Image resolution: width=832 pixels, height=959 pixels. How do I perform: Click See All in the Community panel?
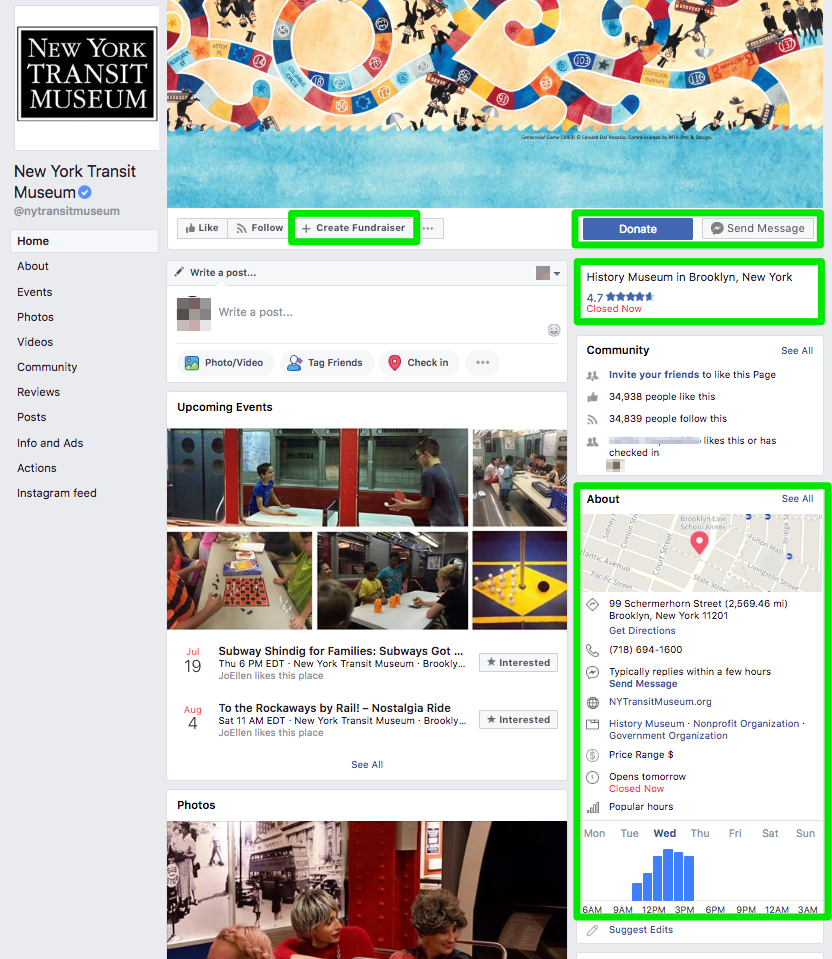[x=797, y=350]
